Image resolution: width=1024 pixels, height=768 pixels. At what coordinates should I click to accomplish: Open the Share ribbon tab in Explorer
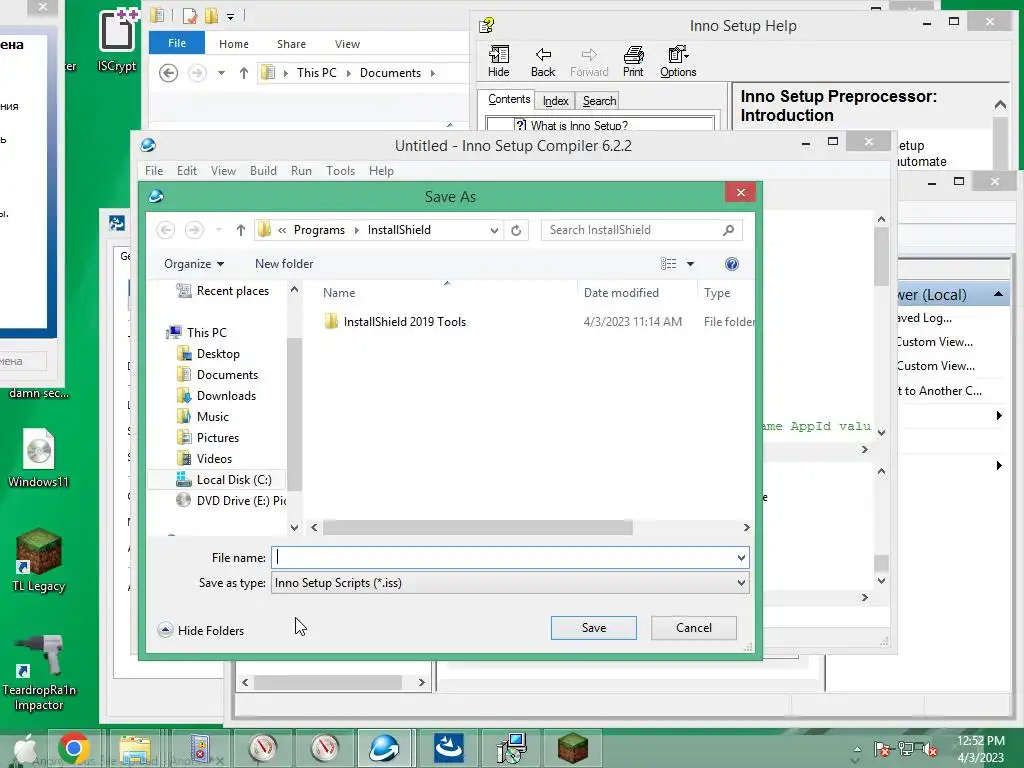pos(291,44)
